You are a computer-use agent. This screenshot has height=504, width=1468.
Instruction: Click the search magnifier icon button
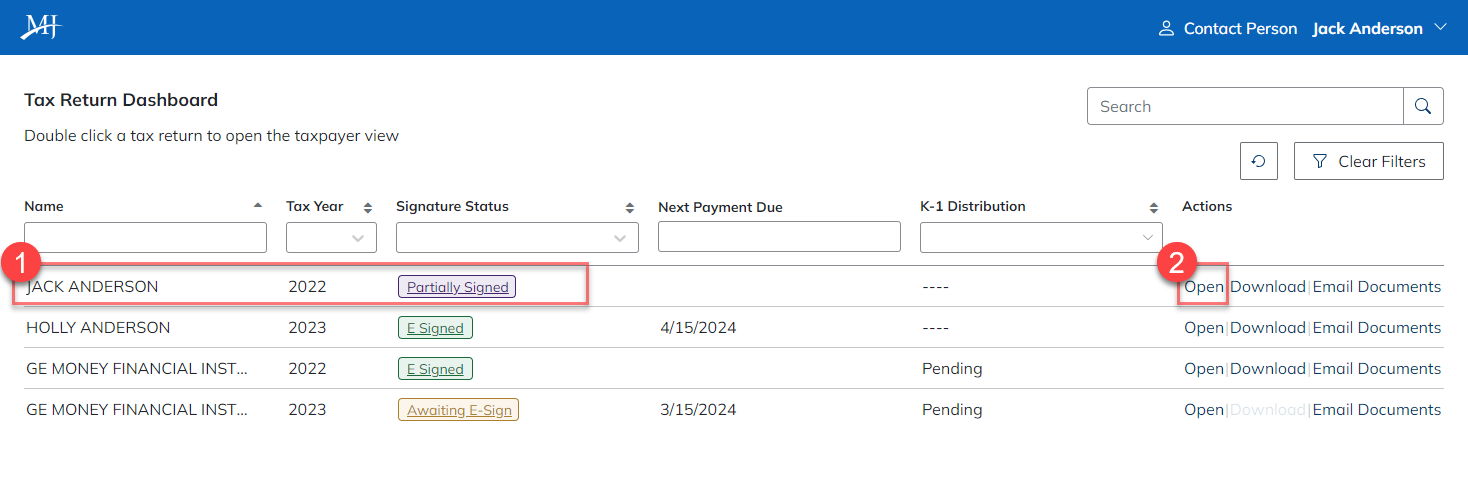[1423, 106]
